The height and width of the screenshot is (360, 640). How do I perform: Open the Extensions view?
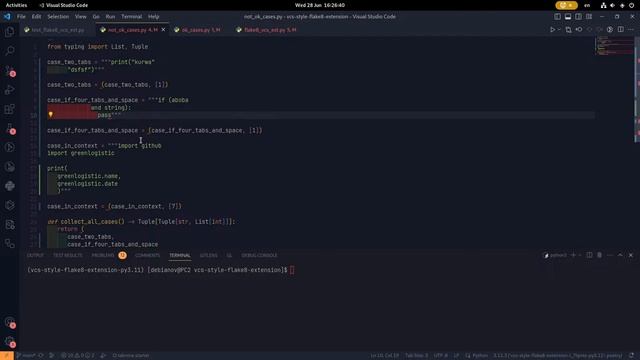pyautogui.click(x=9, y=109)
